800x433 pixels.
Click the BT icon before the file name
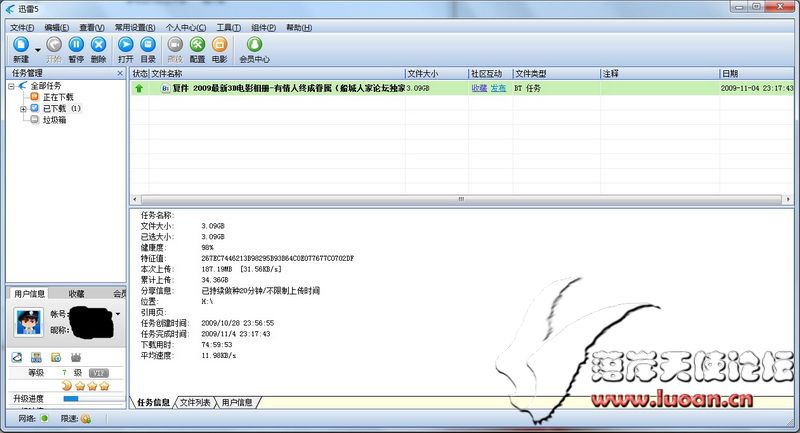pyautogui.click(x=165, y=88)
